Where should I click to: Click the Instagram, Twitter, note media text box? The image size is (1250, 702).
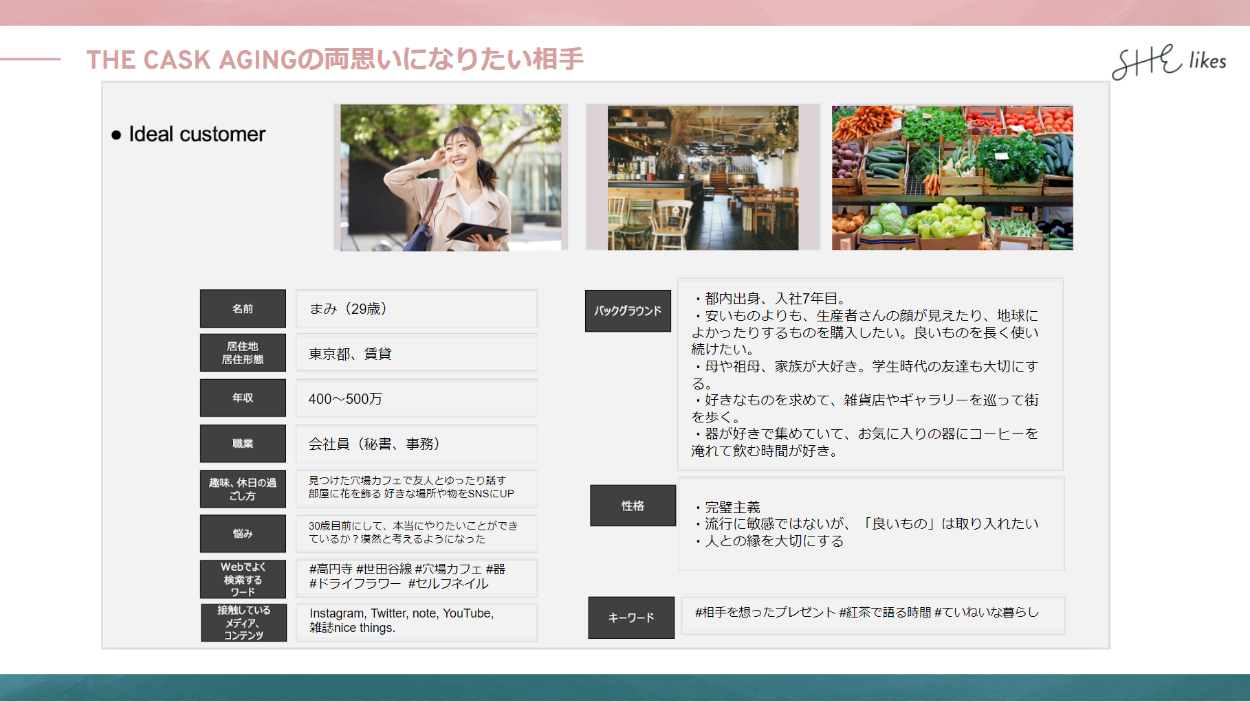pos(417,621)
